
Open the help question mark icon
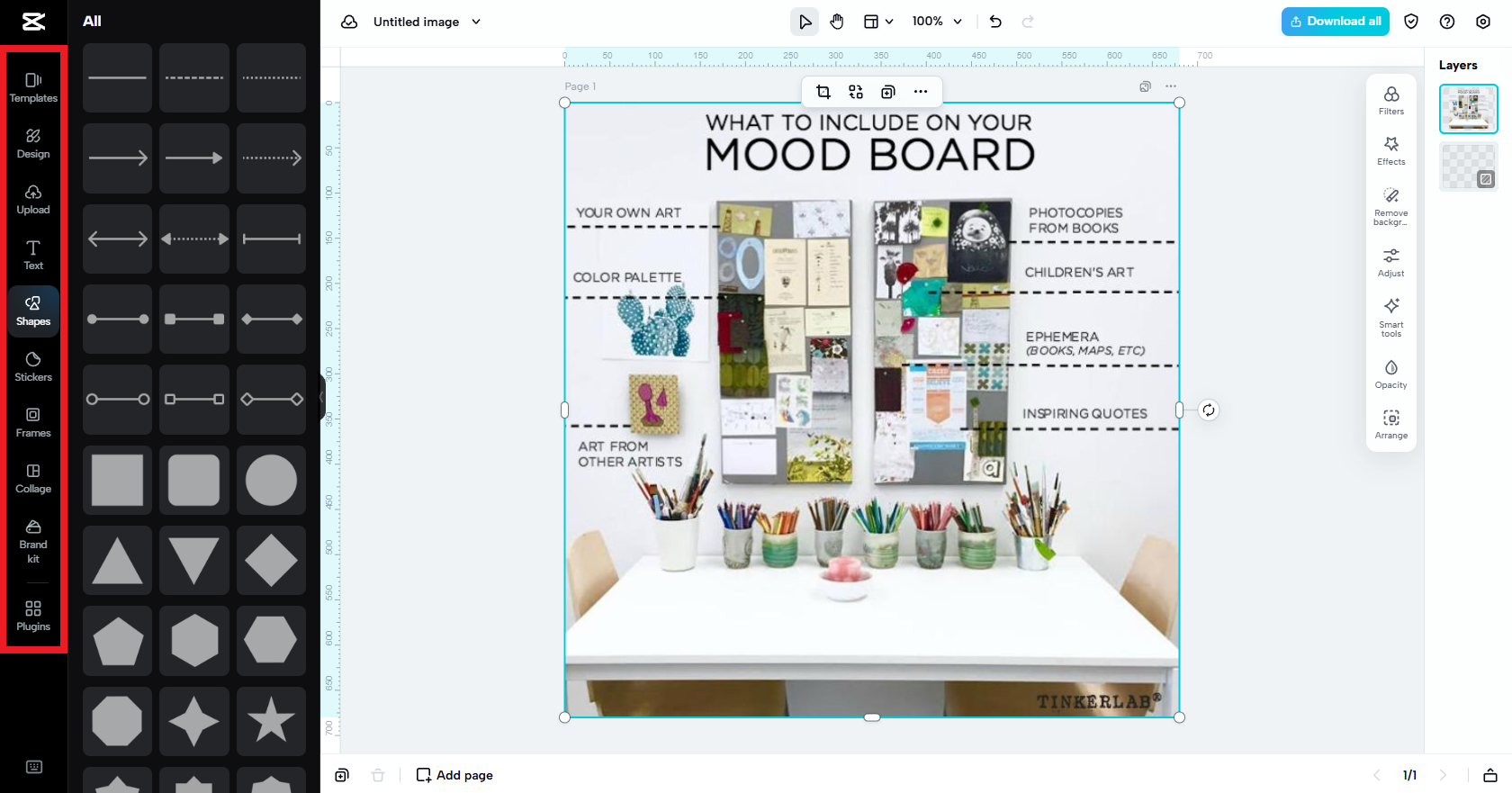(x=1447, y=22)
